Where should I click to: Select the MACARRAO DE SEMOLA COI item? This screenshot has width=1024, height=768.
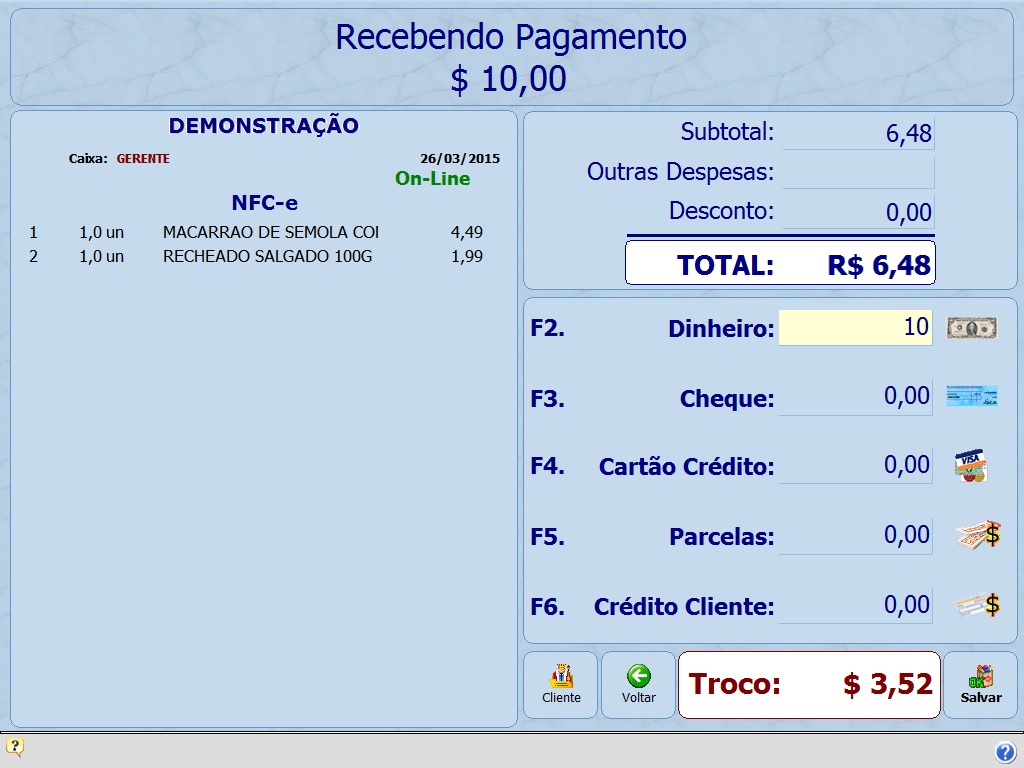coord(271,232)
